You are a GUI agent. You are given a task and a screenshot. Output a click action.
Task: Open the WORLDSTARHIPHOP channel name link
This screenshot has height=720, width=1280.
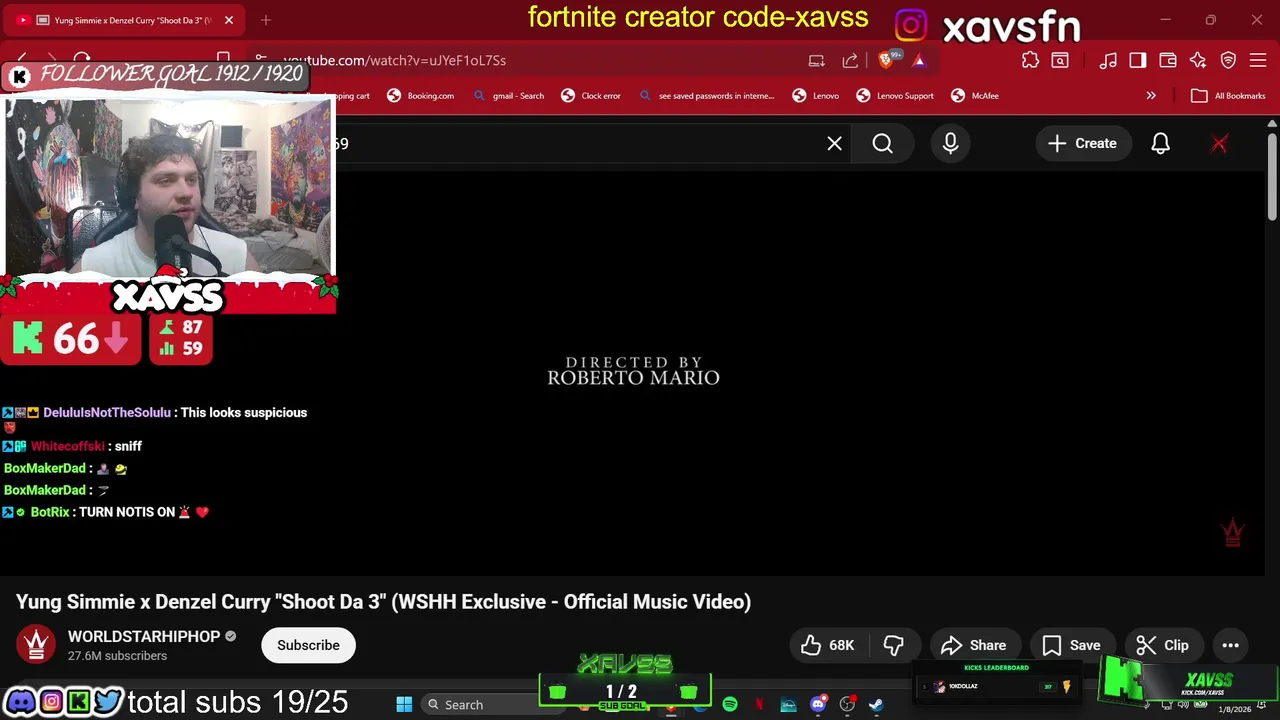(144, 636)
